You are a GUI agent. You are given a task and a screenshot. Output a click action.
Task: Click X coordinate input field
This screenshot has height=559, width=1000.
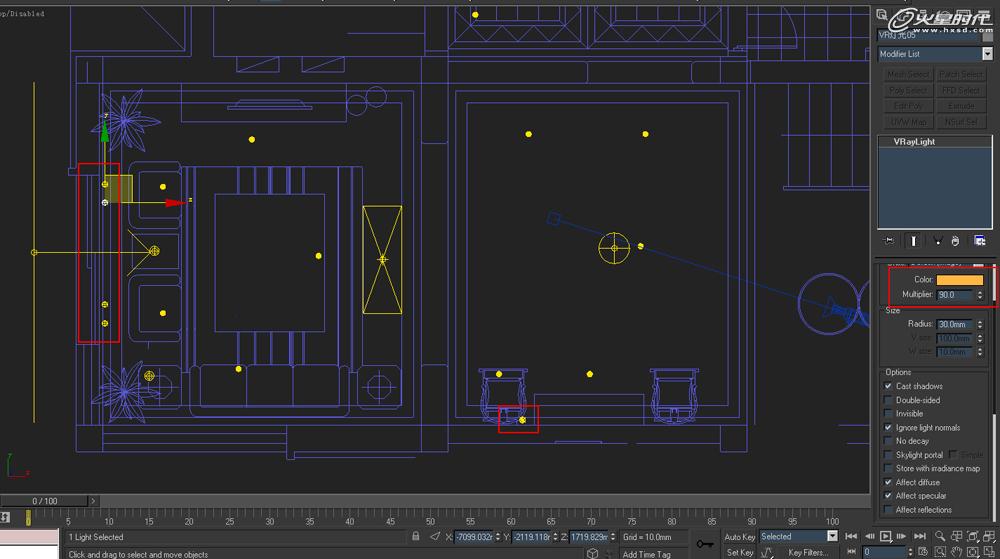(474, 537)
